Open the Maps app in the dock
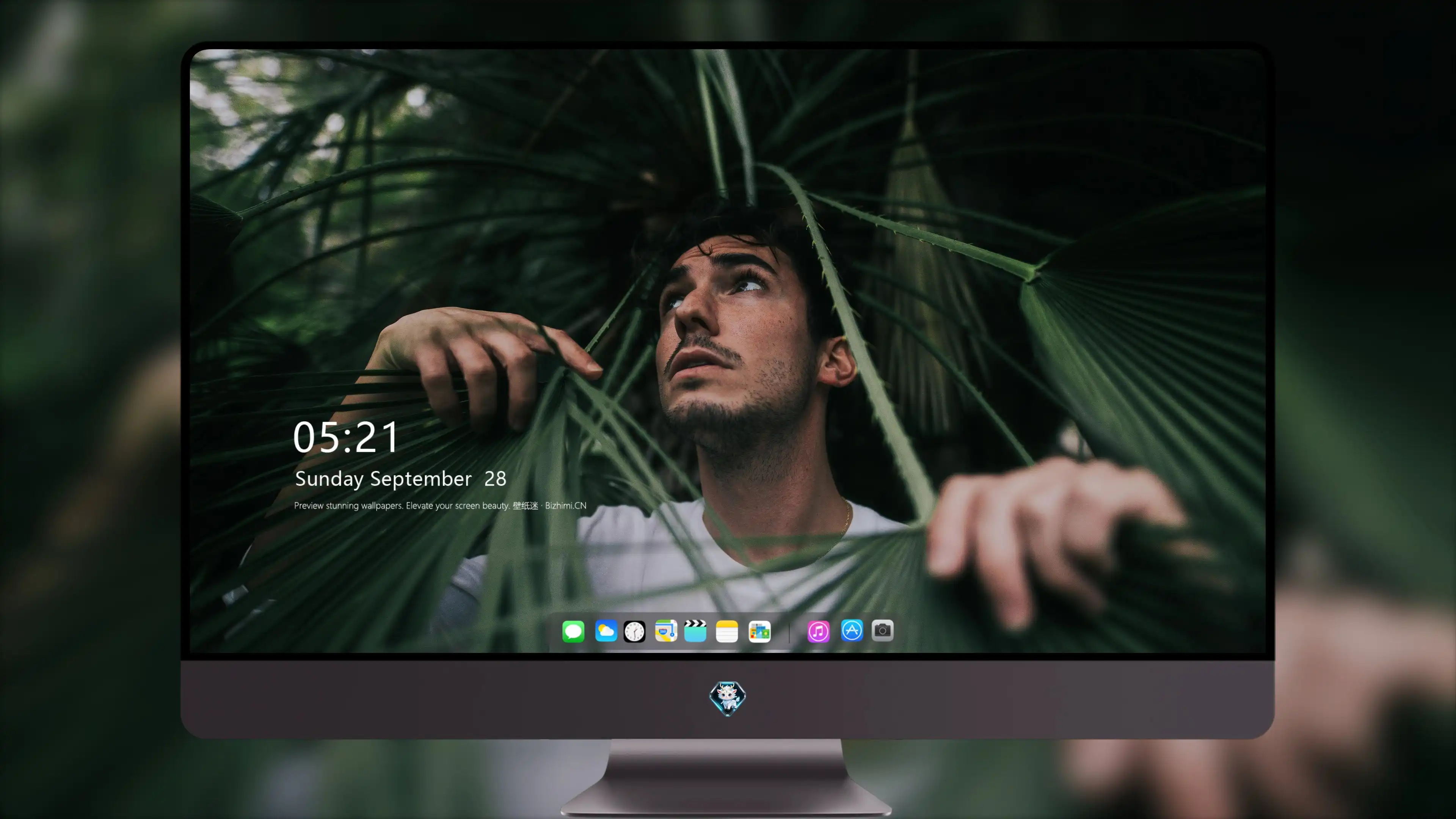1456x819 pixels. click(666, 631)
